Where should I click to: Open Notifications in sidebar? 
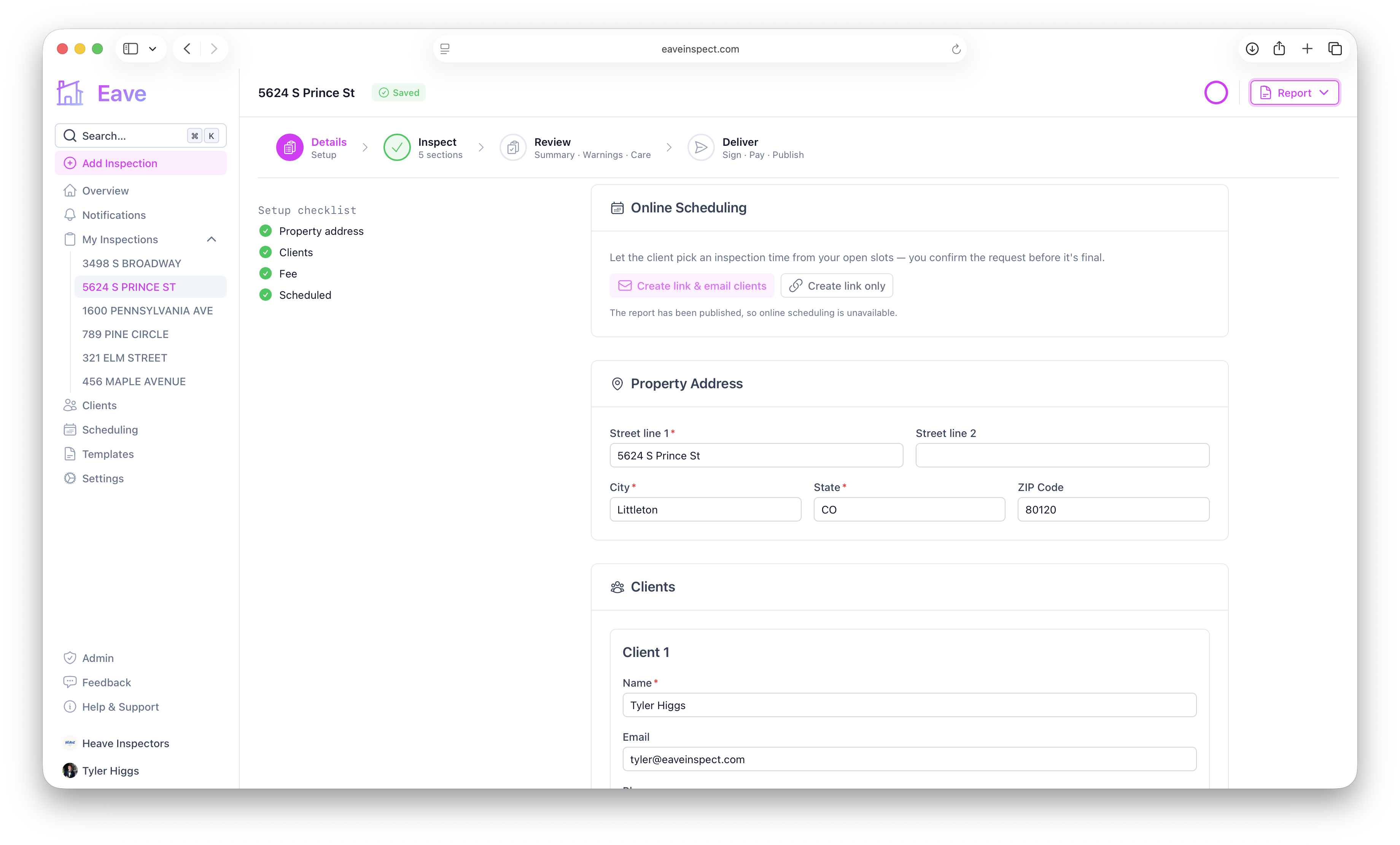point(141,215)
